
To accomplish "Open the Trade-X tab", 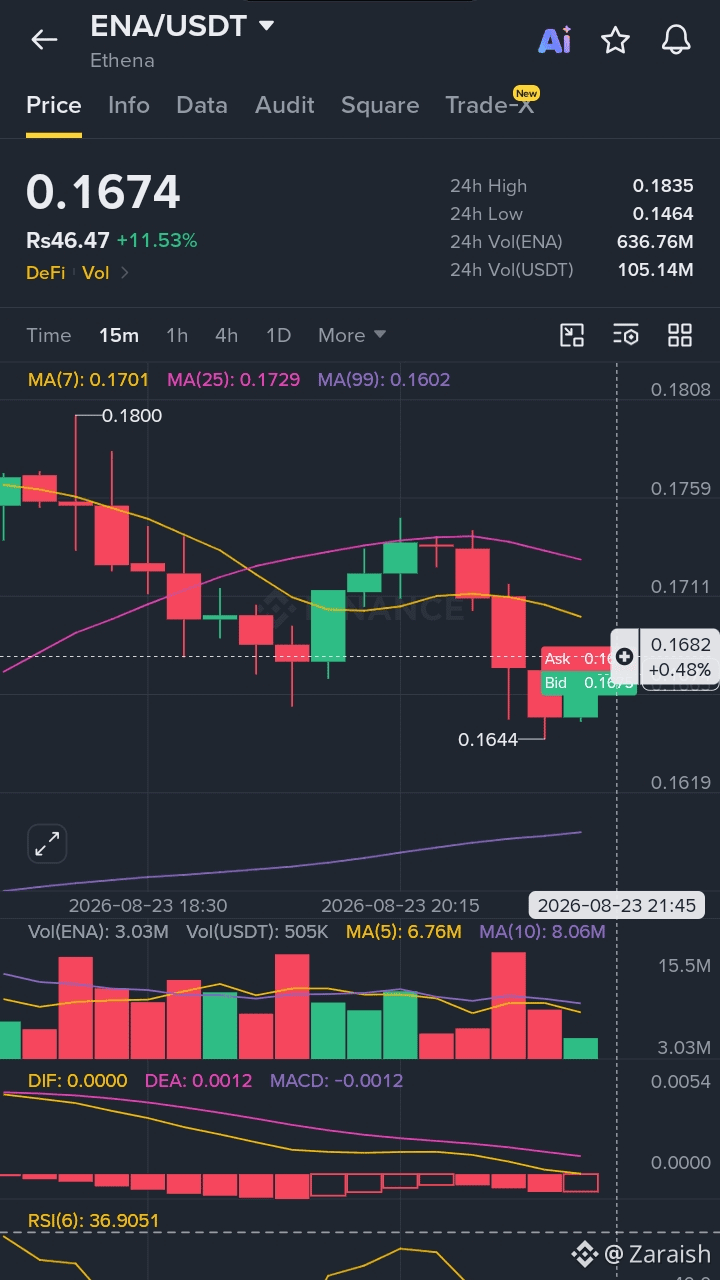I will point(490,105).
